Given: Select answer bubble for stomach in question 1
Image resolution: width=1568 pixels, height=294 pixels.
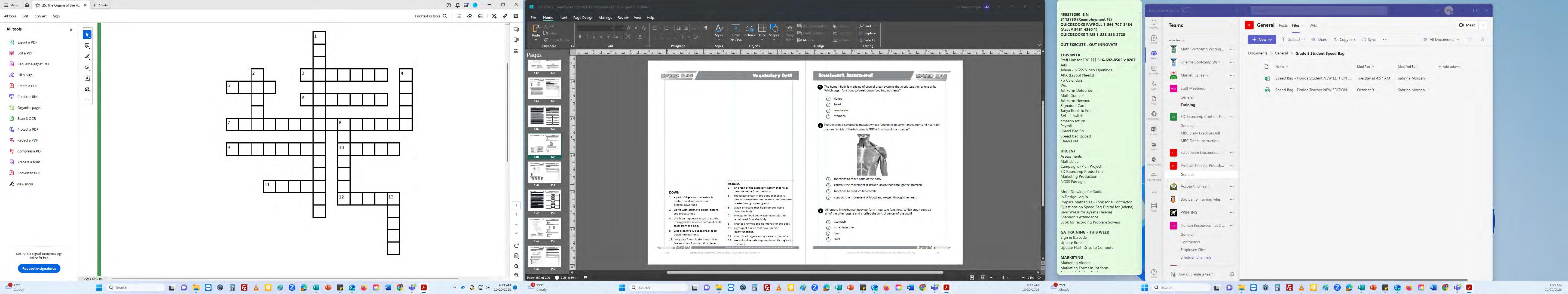Looking at the screenshot, I should [x=828, y=116].
